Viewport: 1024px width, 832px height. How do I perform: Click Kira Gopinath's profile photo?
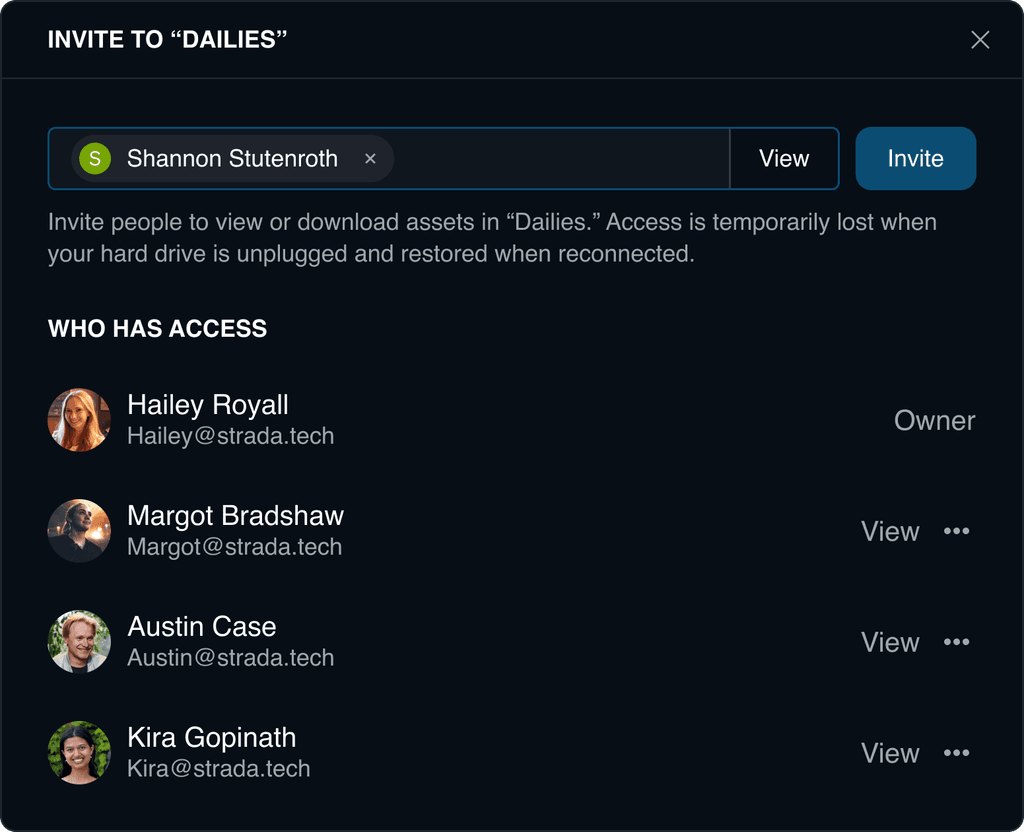tap(79, 753)
